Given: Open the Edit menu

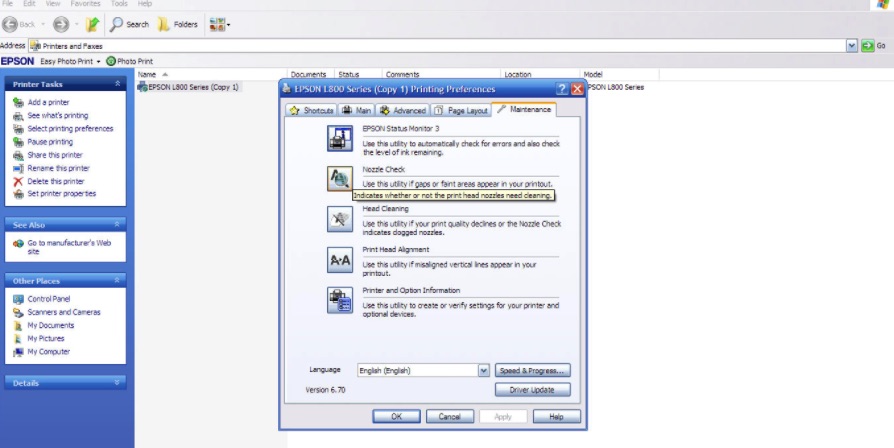Looking at the screenshot, I should (30, 3).
